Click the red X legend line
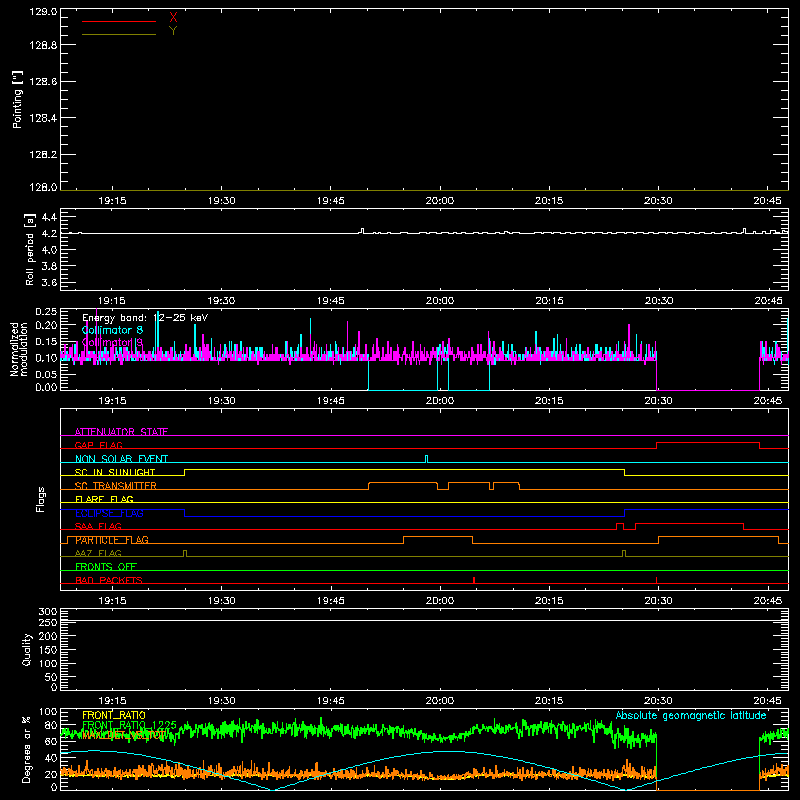 pos(119,21)
